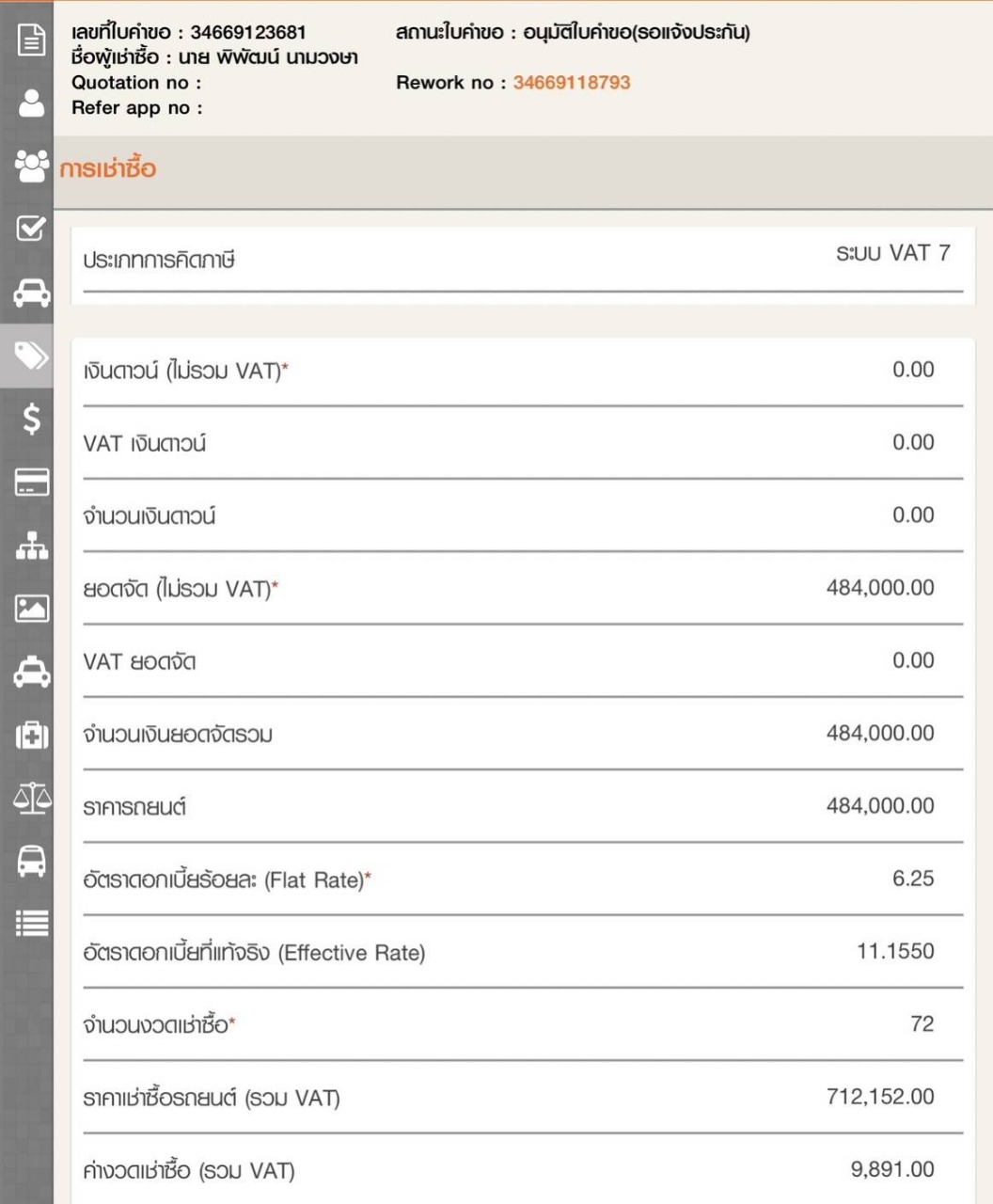This screenshot has height=1204, width=993.
Task: Click the taxi sidebar icon
Action: tap(31, 673)
